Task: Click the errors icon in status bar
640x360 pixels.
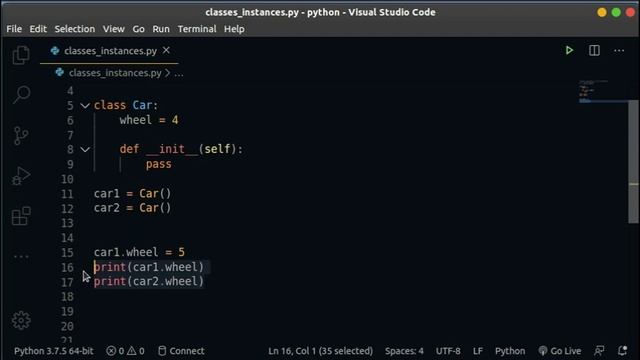Action: coord(111,351)
